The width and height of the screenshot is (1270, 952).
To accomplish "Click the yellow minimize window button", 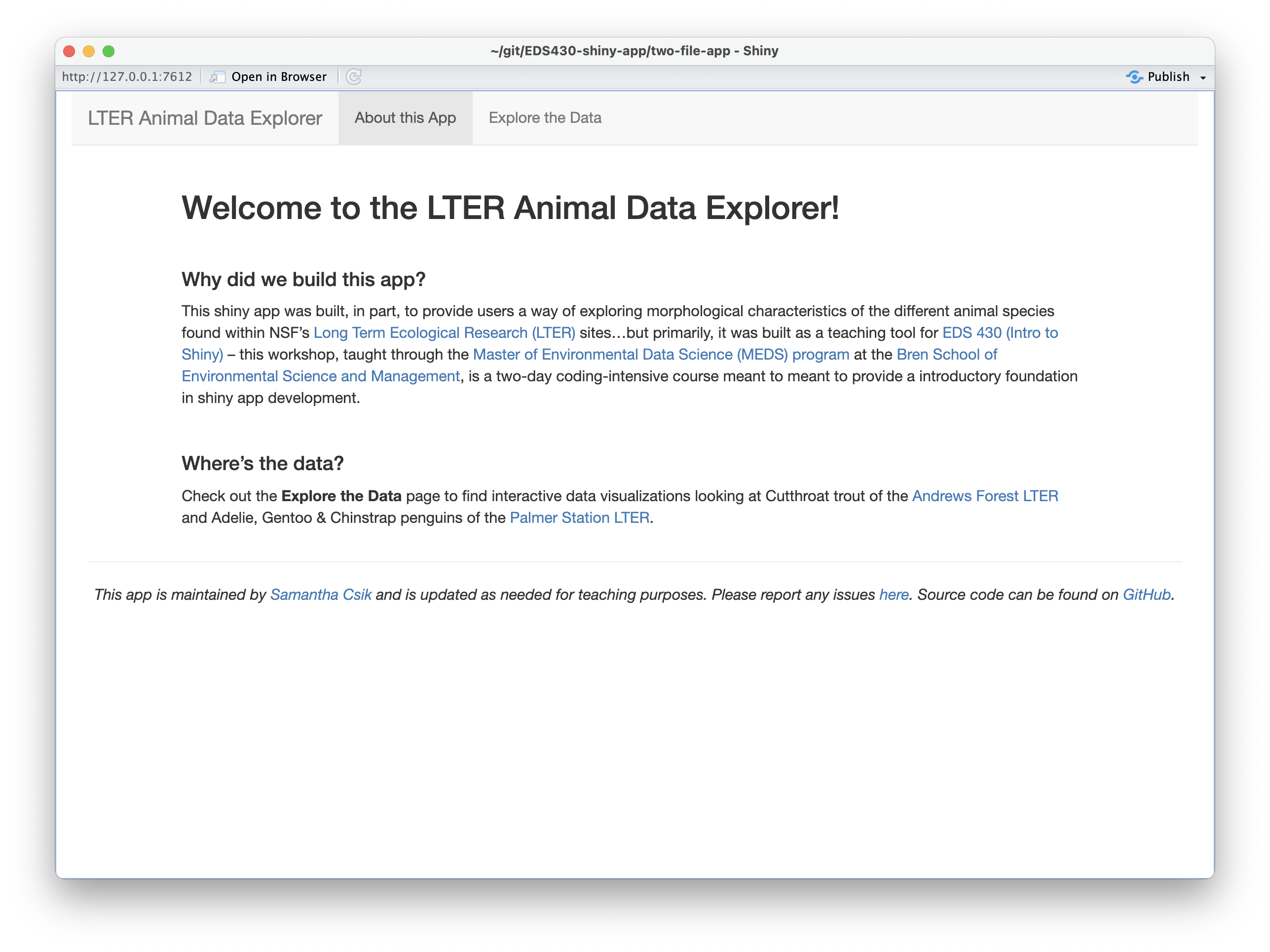I will point(89,51).
